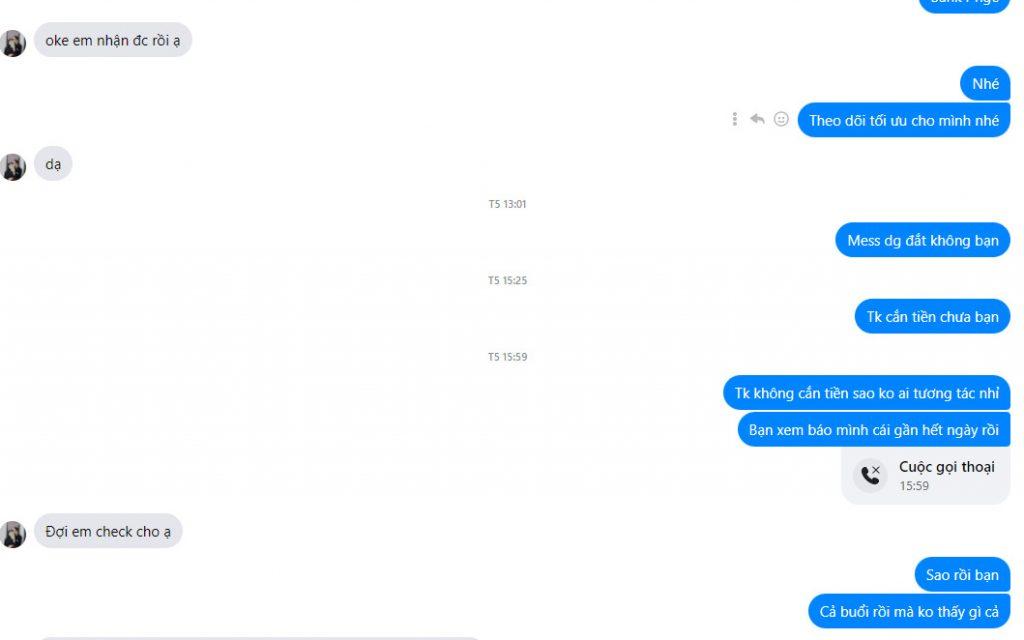Image resolution: width=1024 pixels, height=640 pixels.
Task: Click 'Tk không cắn tiền sao ko ai tương tác nhỉ' bubble
Action: pyautogui.click(x=867, y=393)
